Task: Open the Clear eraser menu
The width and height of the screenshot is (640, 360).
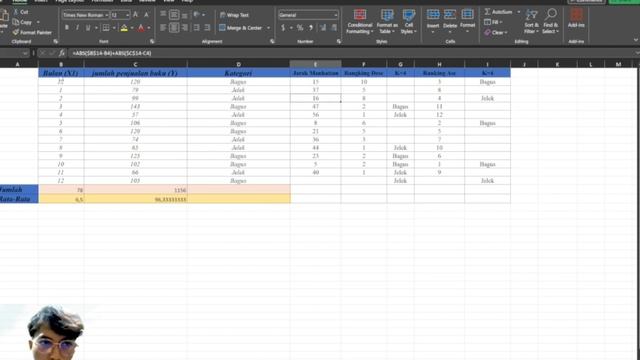Action: coord(496,32)
